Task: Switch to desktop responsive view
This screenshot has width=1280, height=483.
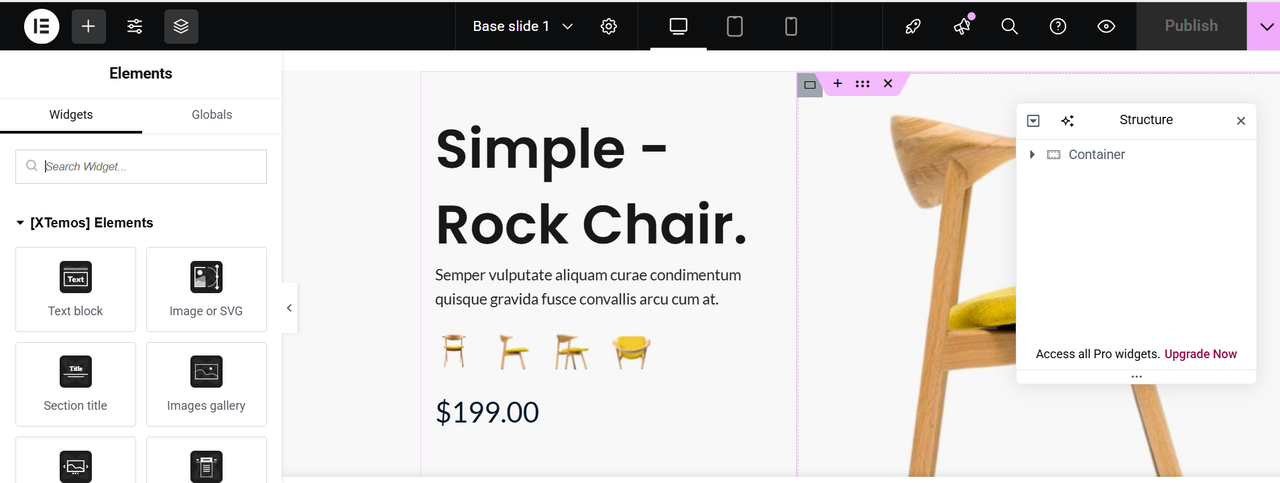Action: point(679,26)
